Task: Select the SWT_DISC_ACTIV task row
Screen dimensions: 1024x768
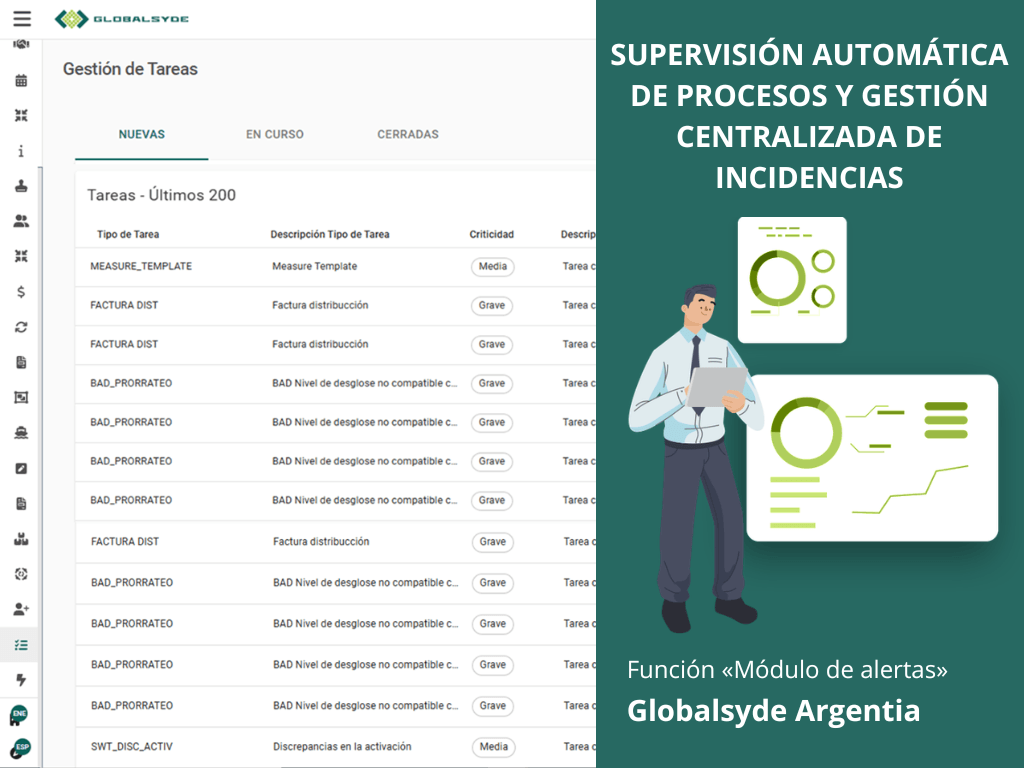Action: coord(336,746)
